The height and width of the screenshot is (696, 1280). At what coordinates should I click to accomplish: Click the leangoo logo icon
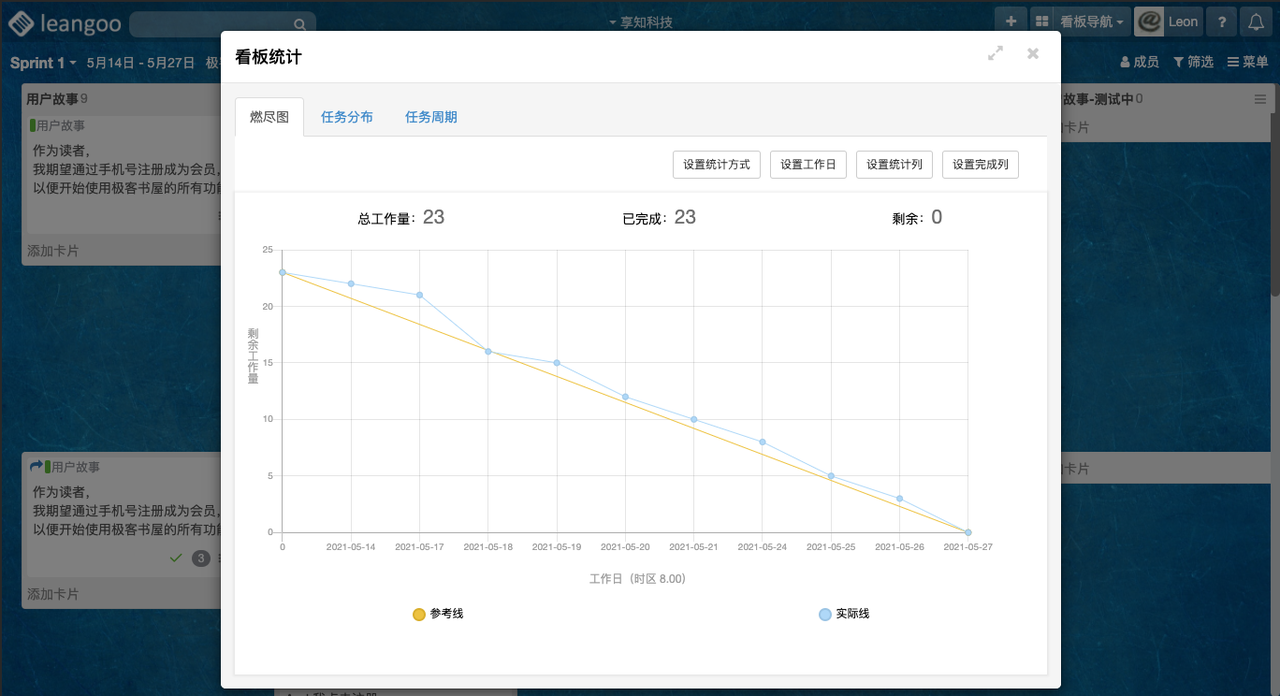[21, 23]
